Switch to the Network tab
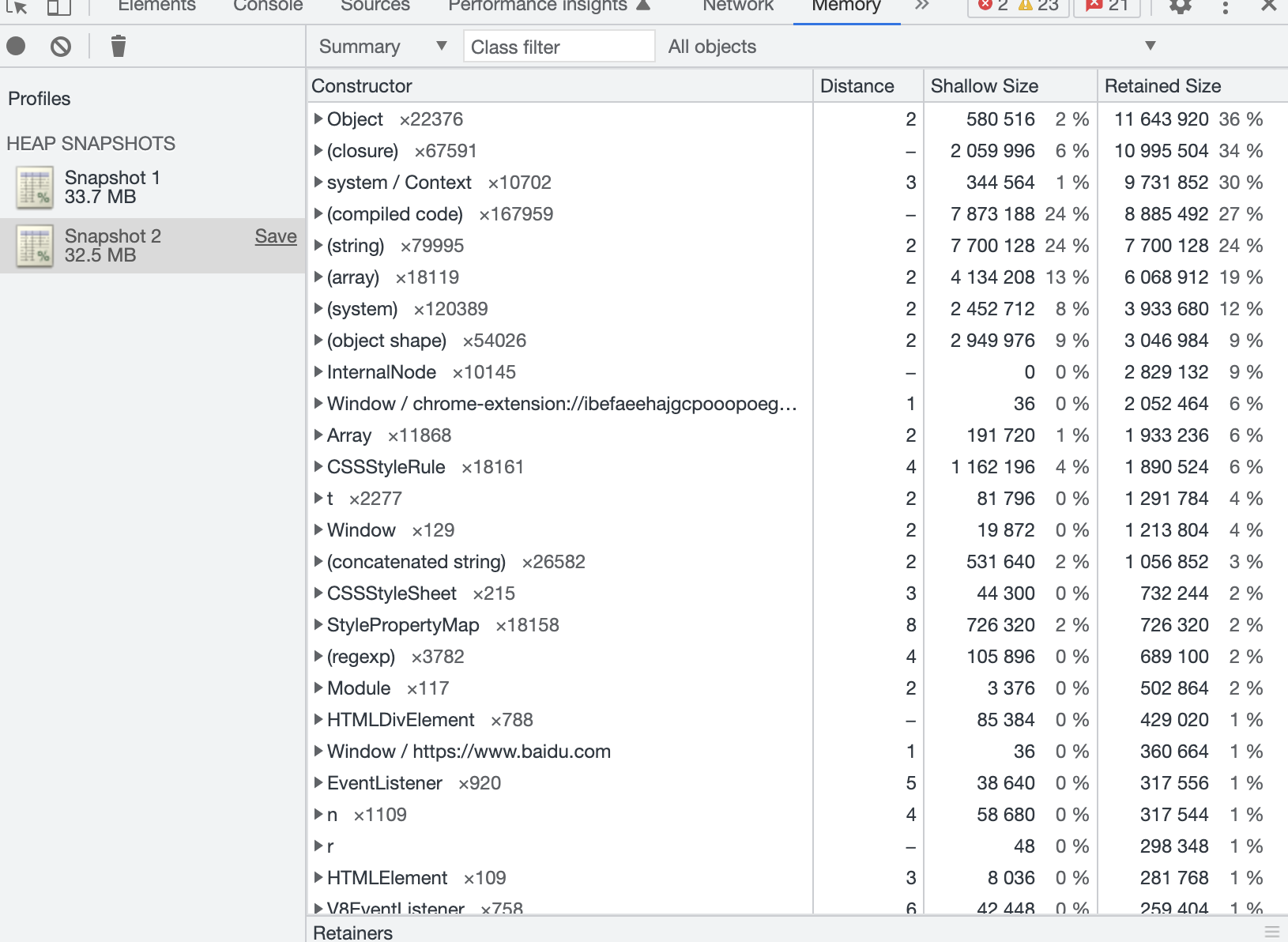 click(x=738, y=6)
